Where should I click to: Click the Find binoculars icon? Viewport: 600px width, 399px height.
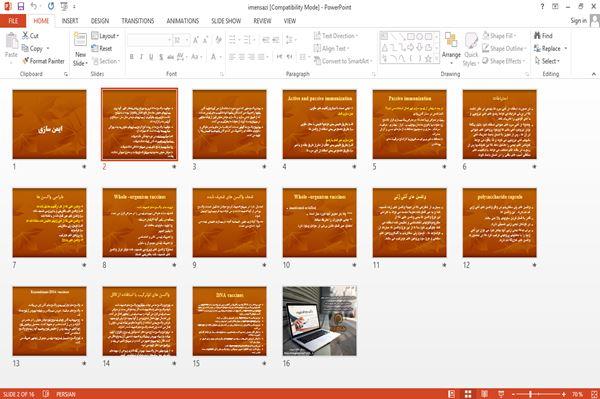(537, 36)
